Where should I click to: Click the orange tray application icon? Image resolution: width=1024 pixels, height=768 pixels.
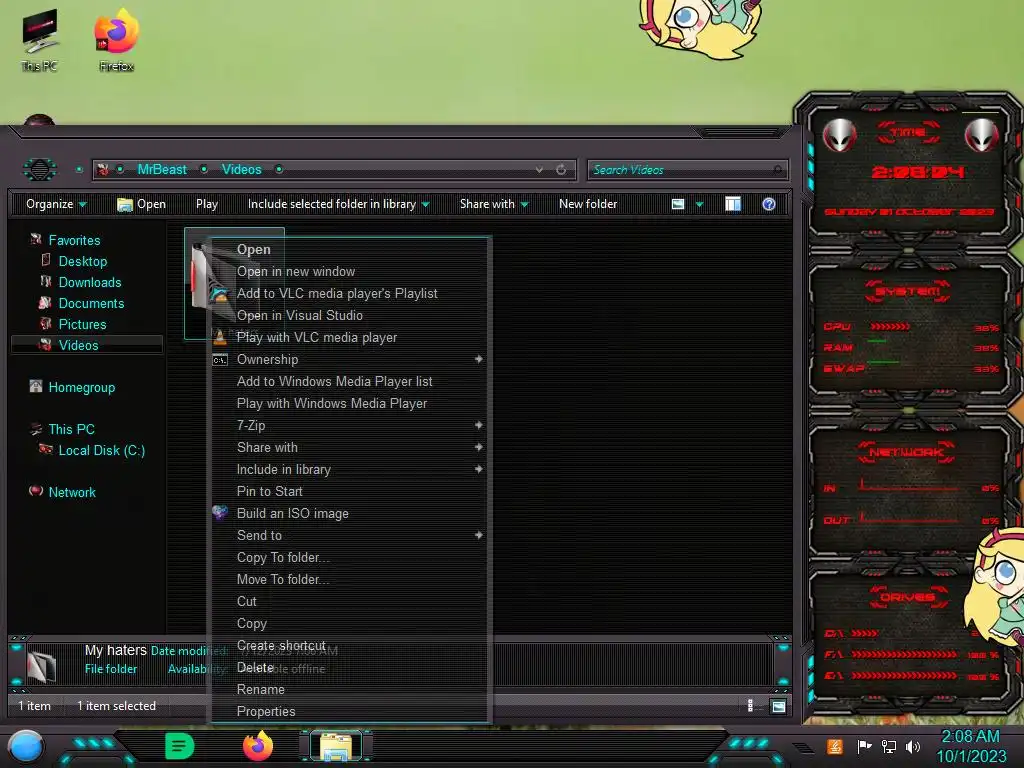tap(835, 746)
